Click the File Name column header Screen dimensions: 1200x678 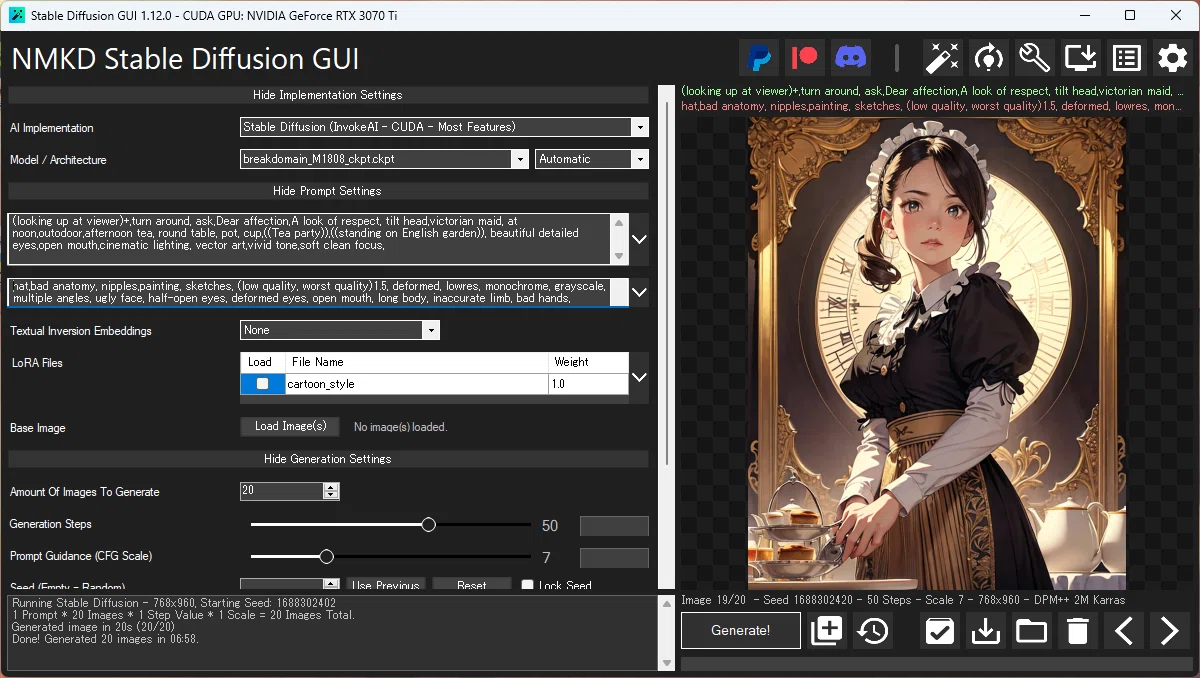pyautogui.click(x=417, y=362)
